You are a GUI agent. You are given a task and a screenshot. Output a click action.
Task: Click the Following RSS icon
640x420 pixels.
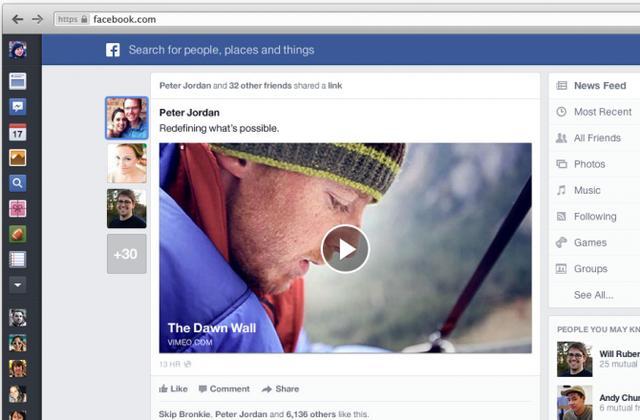pos(562,216)
